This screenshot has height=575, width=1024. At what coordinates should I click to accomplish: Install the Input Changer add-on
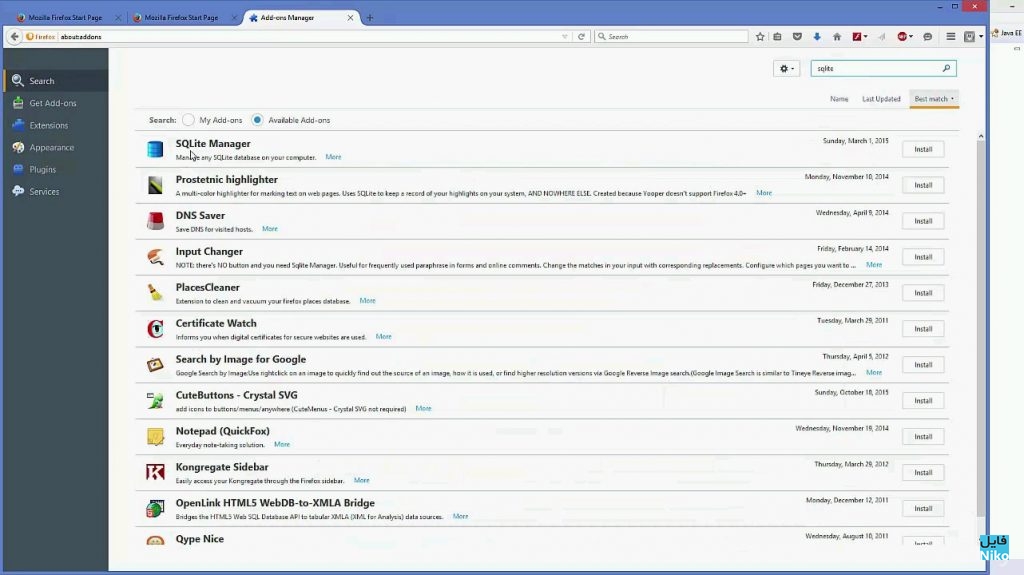923,257
